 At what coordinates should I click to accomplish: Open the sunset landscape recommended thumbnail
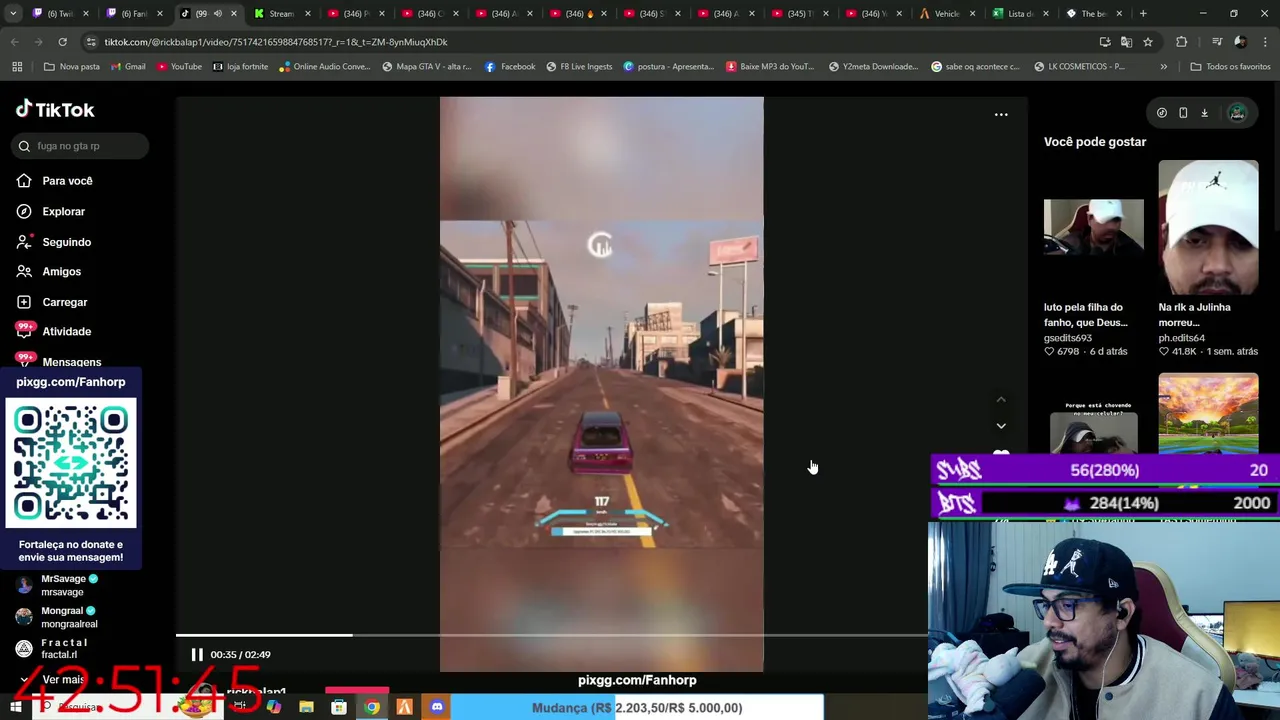tap(1208, 414)
